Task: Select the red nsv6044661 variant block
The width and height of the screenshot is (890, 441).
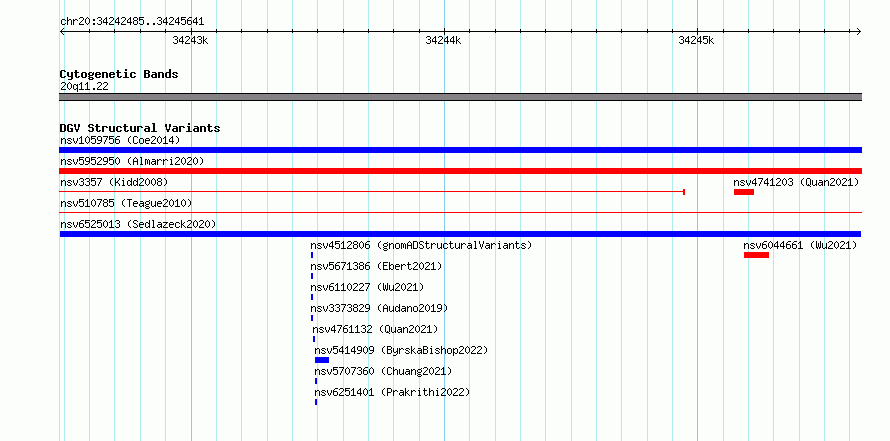Action: [756, 255]
